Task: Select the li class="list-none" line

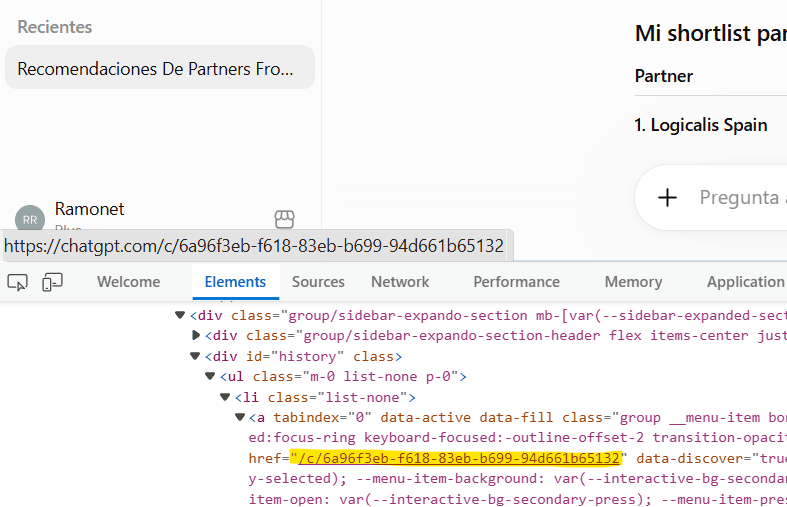Action: [325, 398]
